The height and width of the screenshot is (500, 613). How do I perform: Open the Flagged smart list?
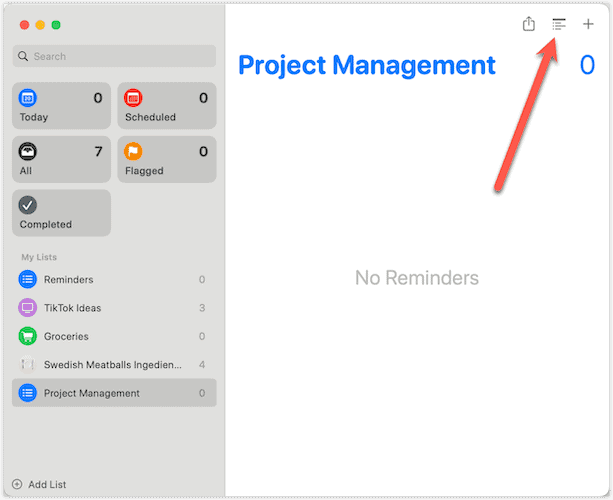click(166, 160)
